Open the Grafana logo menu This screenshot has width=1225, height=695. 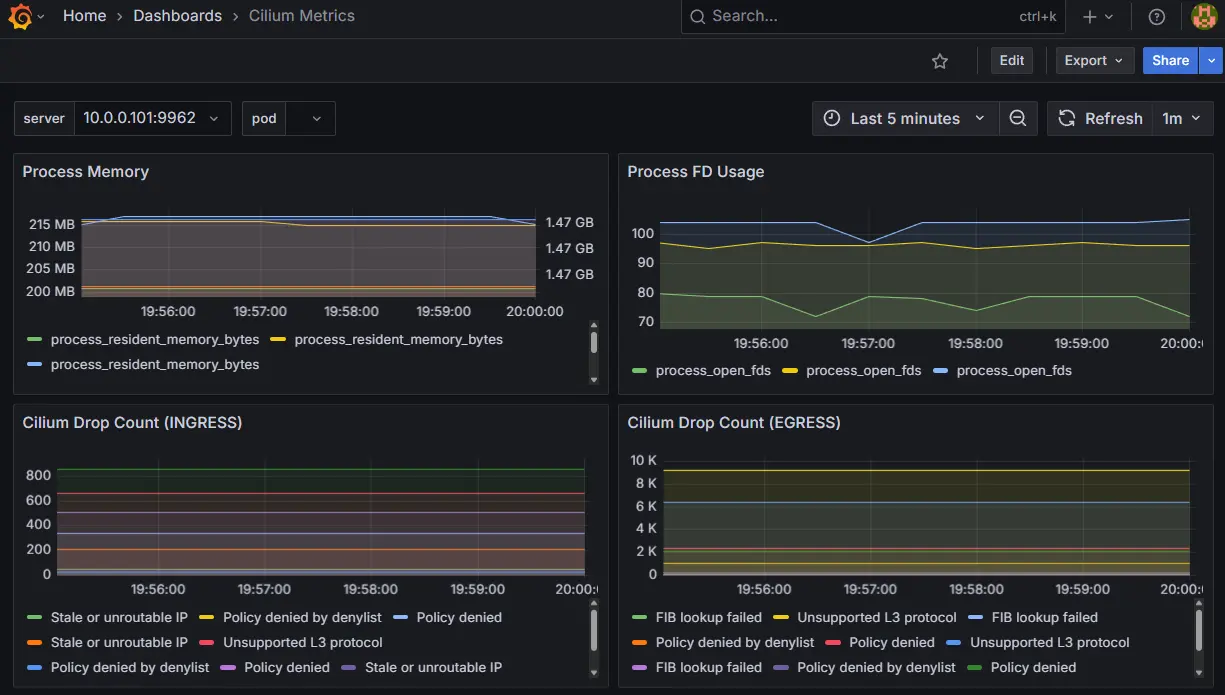[20, 16]
